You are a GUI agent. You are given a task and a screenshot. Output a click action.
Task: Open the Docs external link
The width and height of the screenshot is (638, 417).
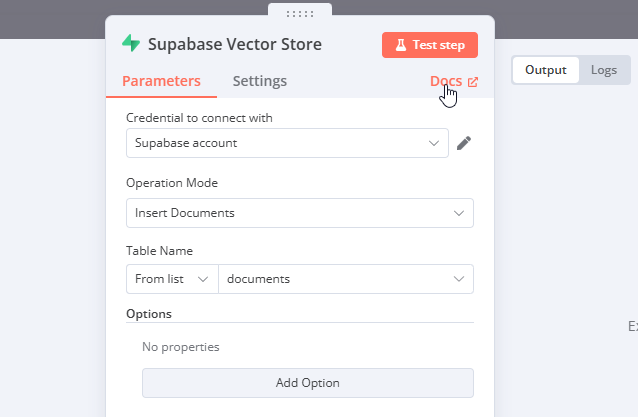(x=453, y=81)
